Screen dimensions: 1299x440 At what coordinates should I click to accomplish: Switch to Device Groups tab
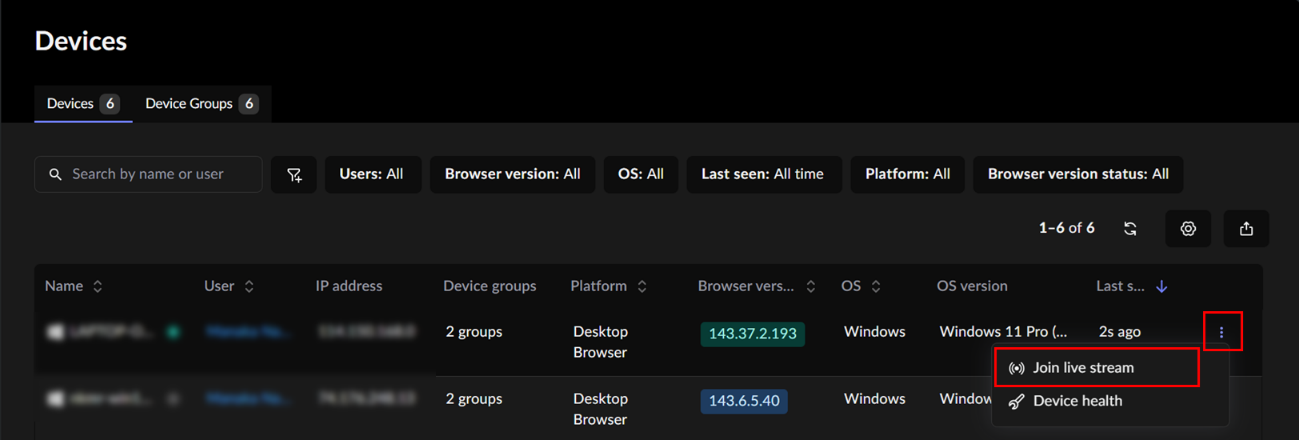coord(201,104)
